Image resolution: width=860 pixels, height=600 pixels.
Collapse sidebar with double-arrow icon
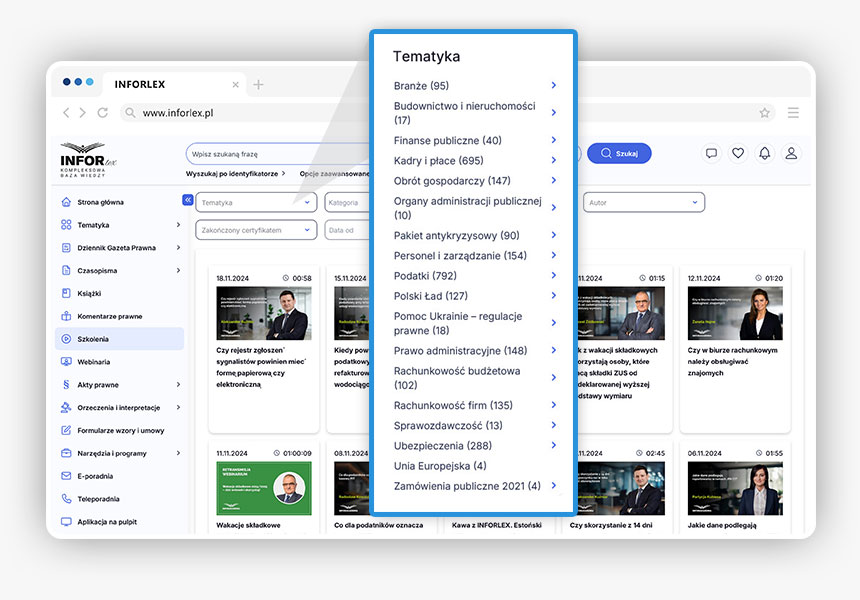pyautogui.click(x=187, y=200)
